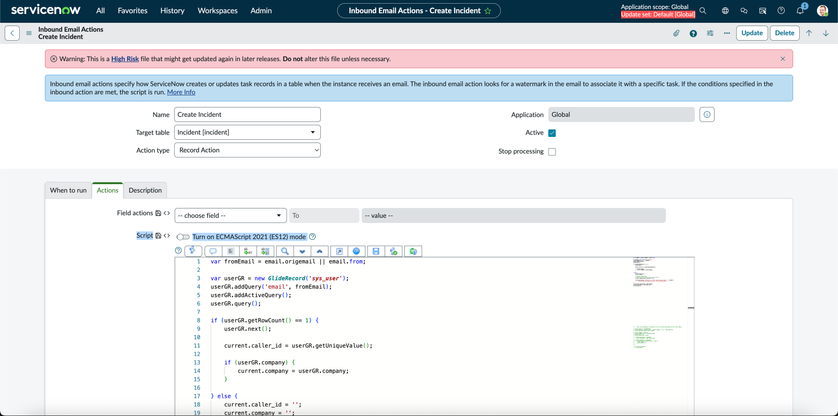Go to previous record with up arrow

coord(809,33)
